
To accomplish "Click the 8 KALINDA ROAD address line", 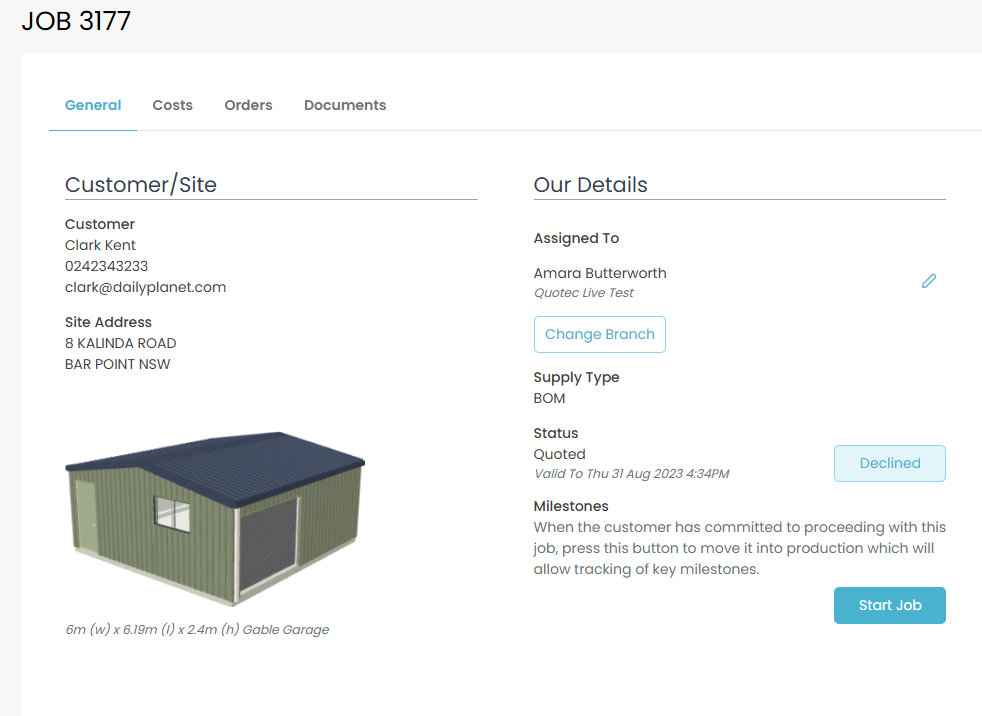I will (120, 343).
